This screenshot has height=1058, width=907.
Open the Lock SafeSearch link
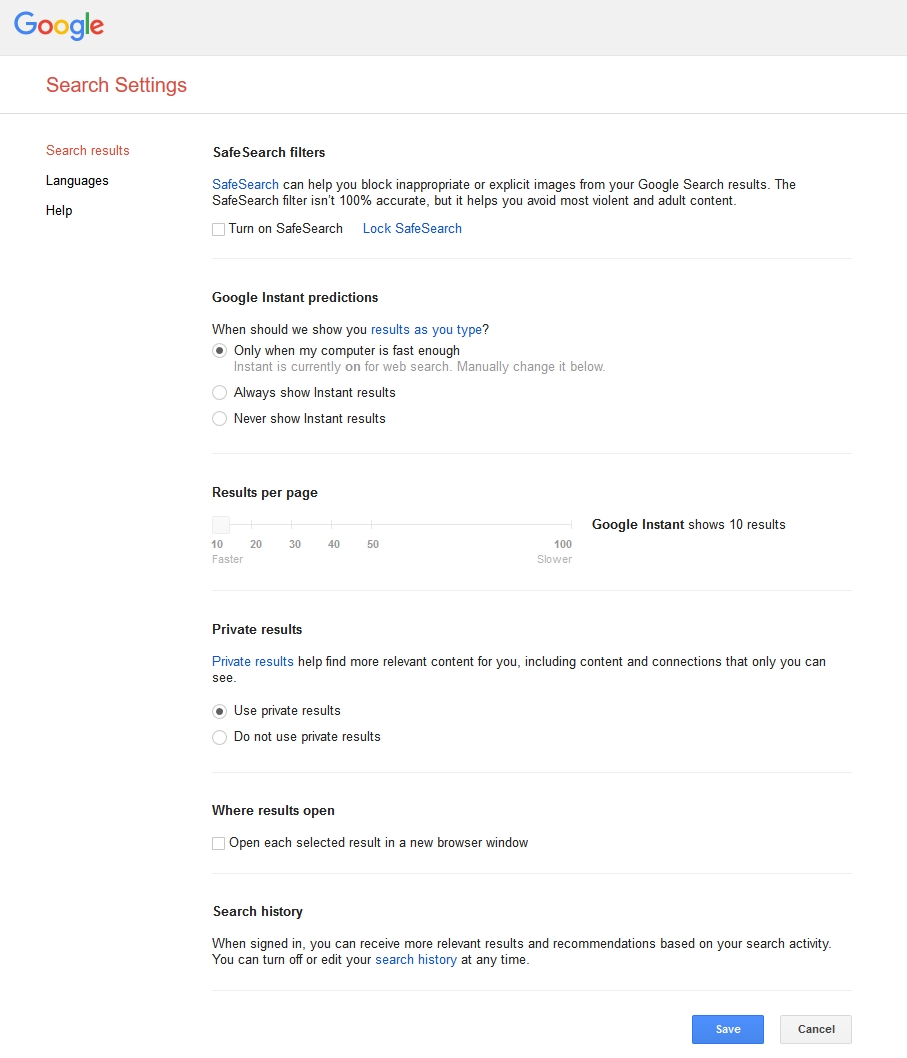(412, 229)
